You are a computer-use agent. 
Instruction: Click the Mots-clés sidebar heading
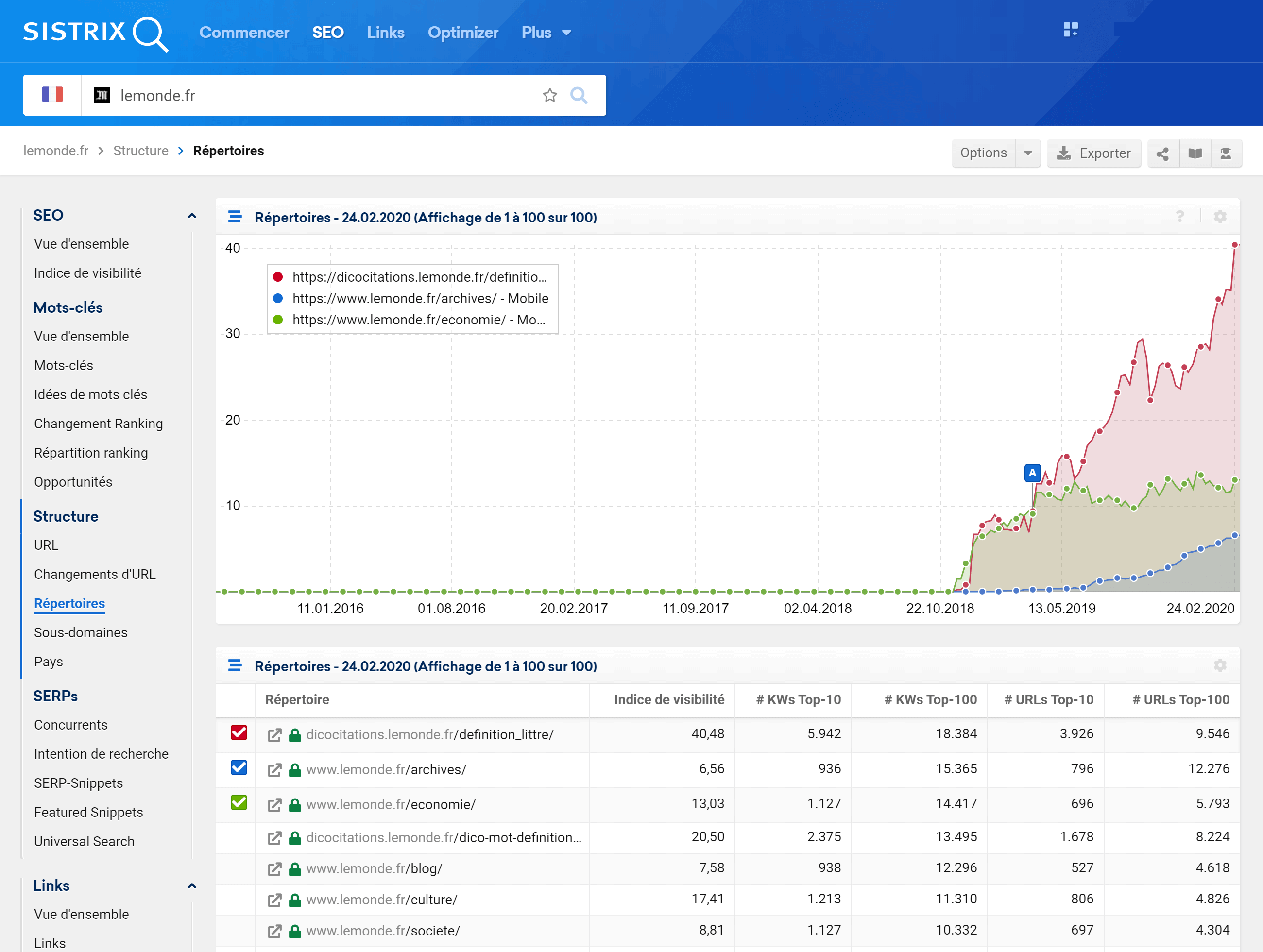click(68, 307)
